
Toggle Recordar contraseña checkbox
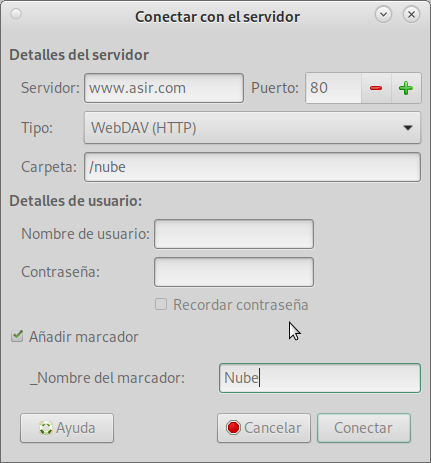[x=161, y=304]
